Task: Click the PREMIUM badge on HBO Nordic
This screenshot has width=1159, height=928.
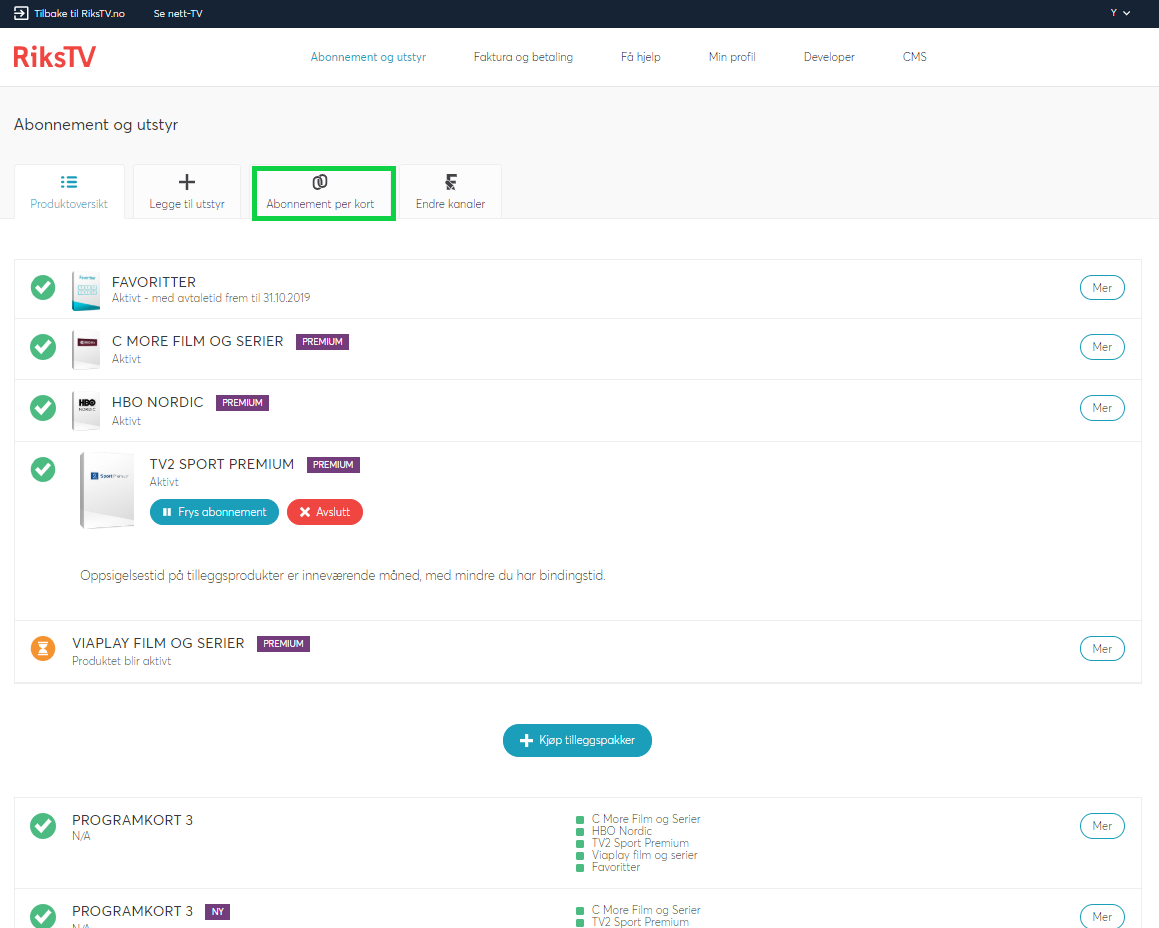Action: pos(242,403)
